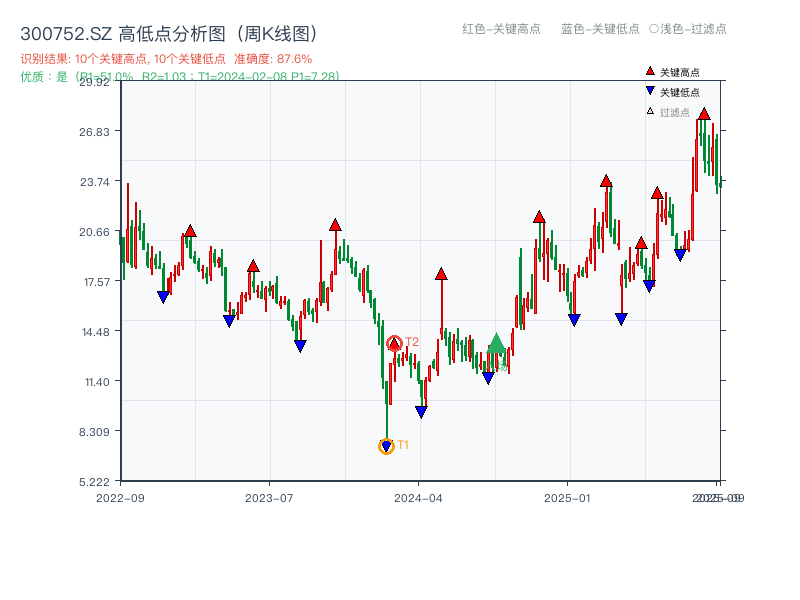Click the 17.57 y-axis label
Screen dimensions: 800x600
96,282
